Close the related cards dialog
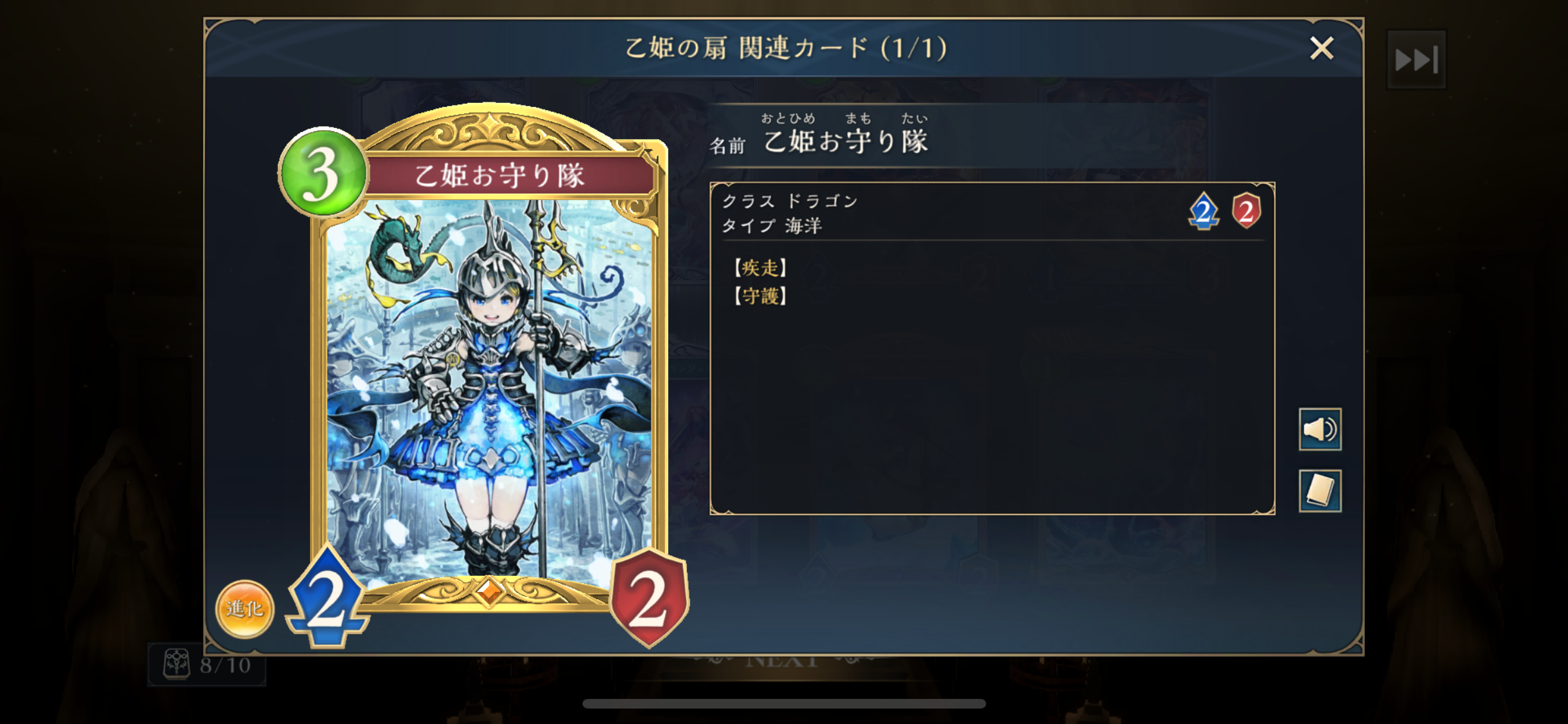 (1321, 48)
